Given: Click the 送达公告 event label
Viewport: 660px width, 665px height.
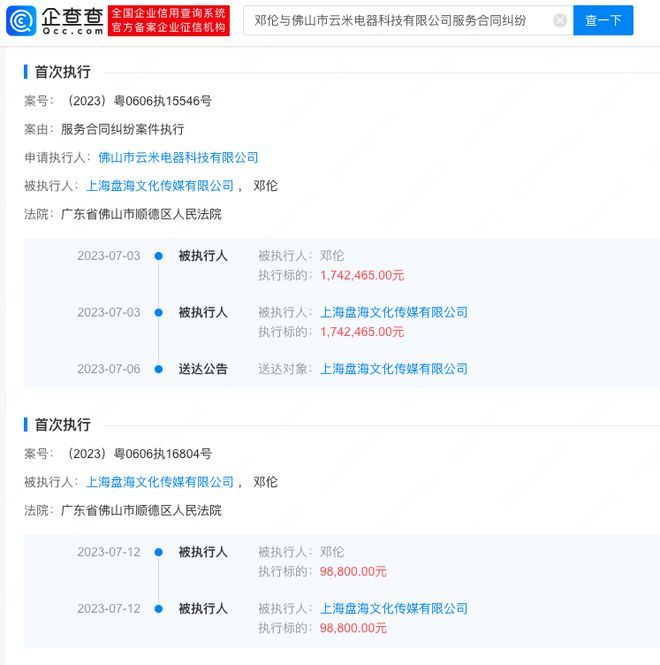Looking at the screenshot, I should (203, 369).
